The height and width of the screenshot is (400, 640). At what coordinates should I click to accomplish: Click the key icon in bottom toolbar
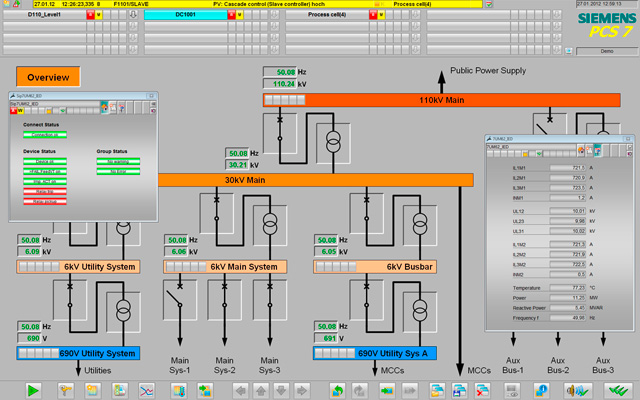(67, 390)
